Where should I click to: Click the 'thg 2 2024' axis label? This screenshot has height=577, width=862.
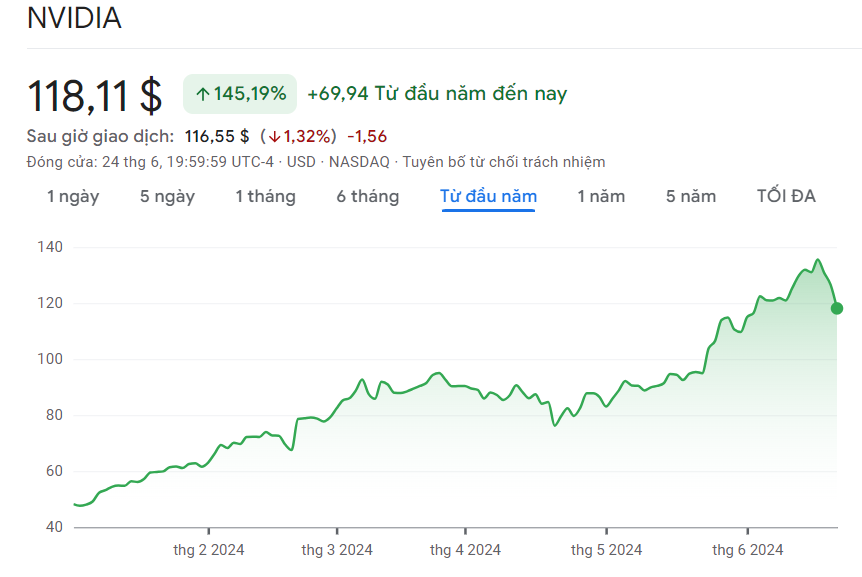(x=209, y=550)
